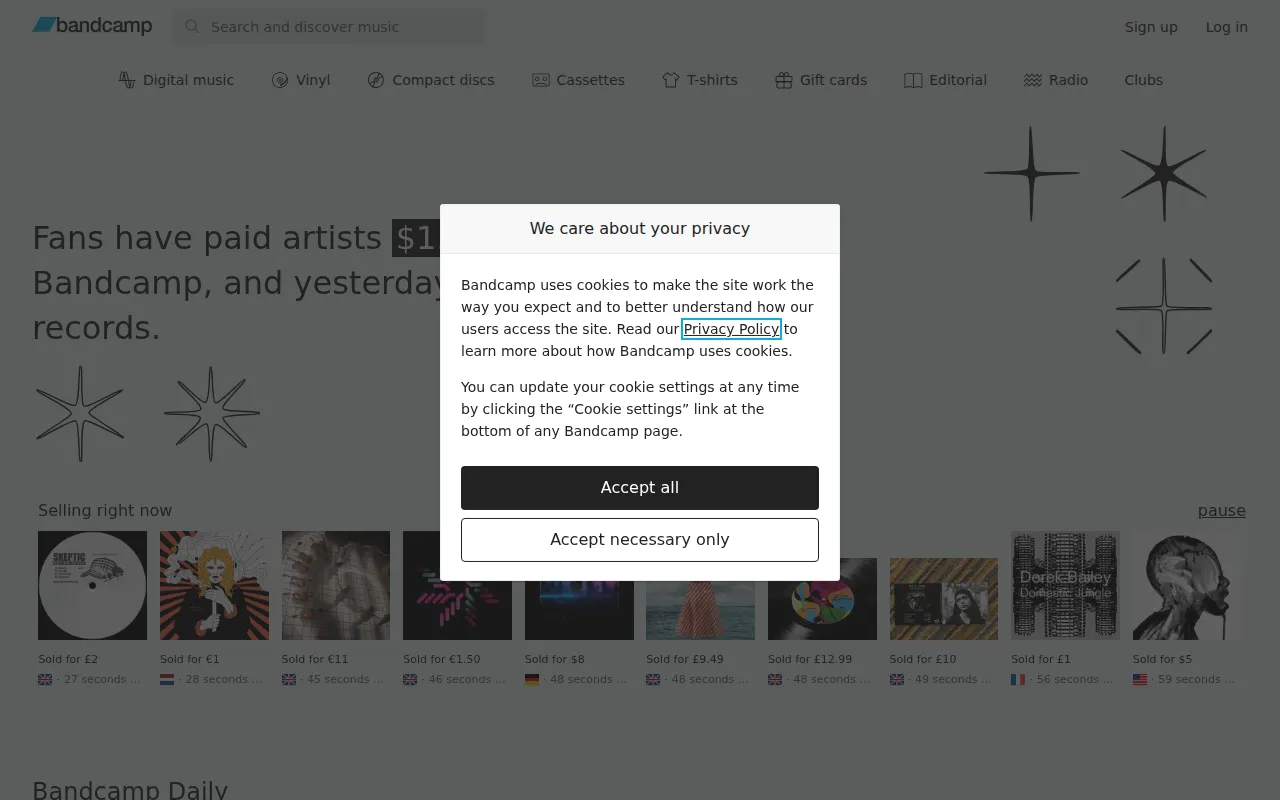Click the 'Bandcamp Daily' heading
1280x800 pixels.
[x=130, y=790]
